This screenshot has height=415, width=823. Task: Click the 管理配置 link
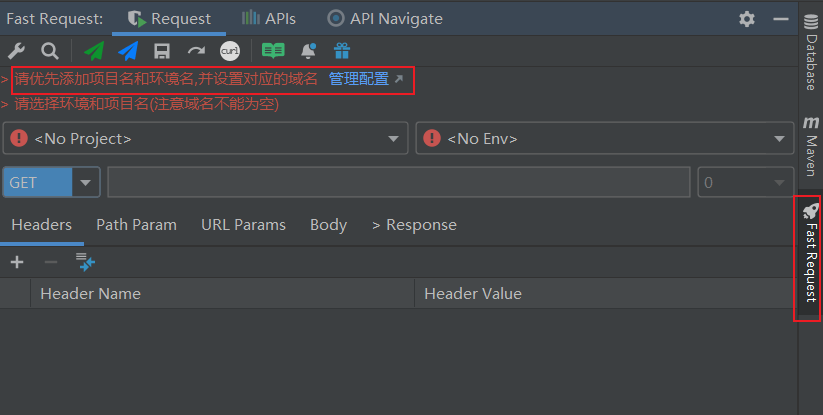(359, 79)
